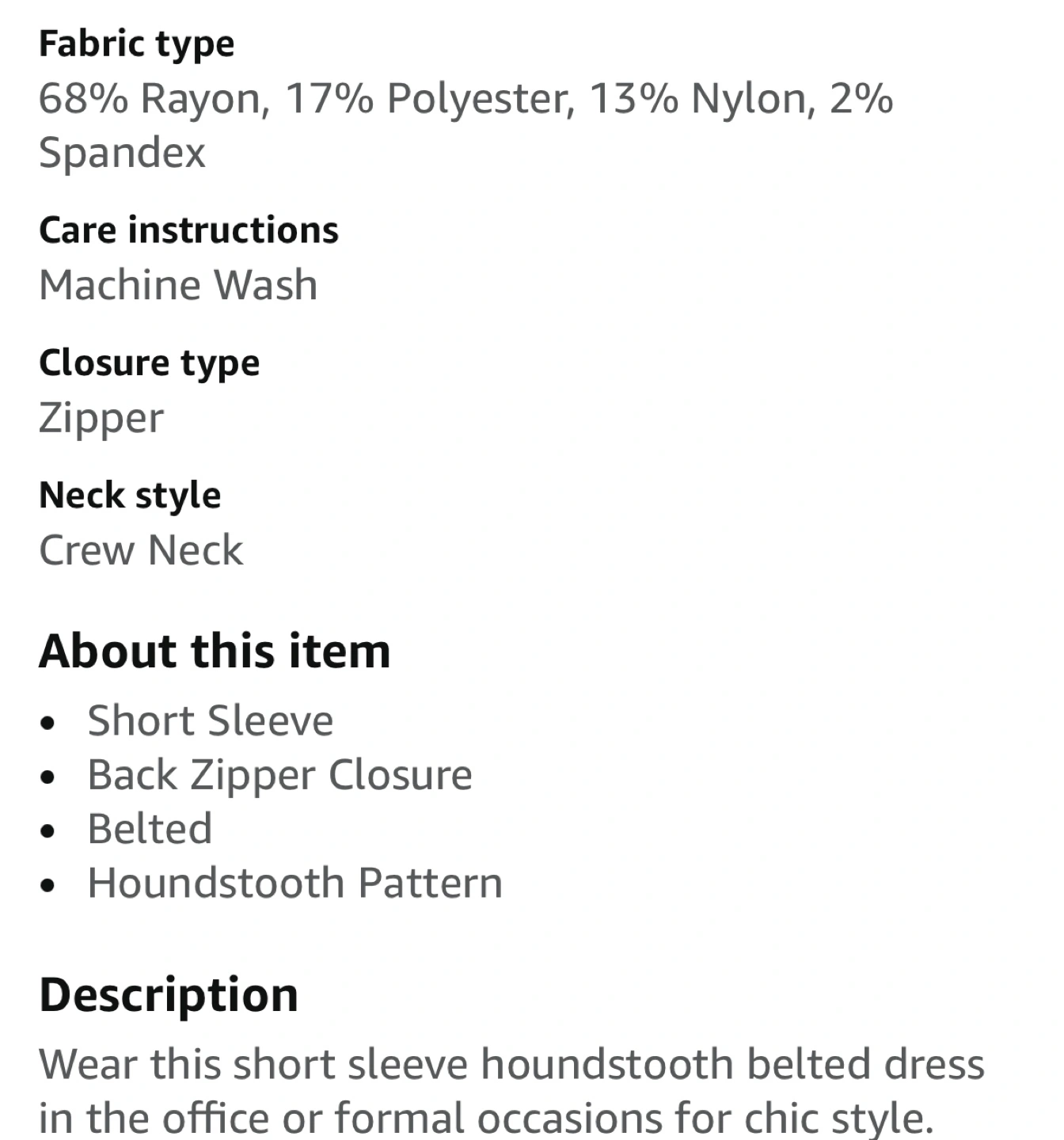Click the Back Zipper Closure text

click(x=279, y=775)
